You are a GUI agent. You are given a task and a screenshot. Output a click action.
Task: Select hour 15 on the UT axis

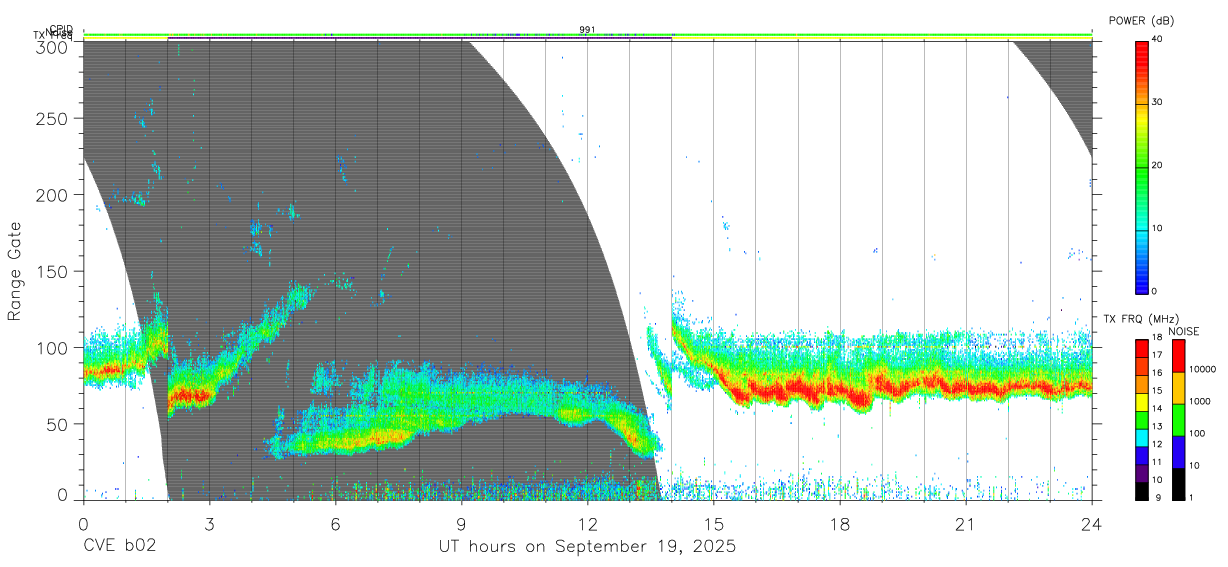[x=714, y=524]
